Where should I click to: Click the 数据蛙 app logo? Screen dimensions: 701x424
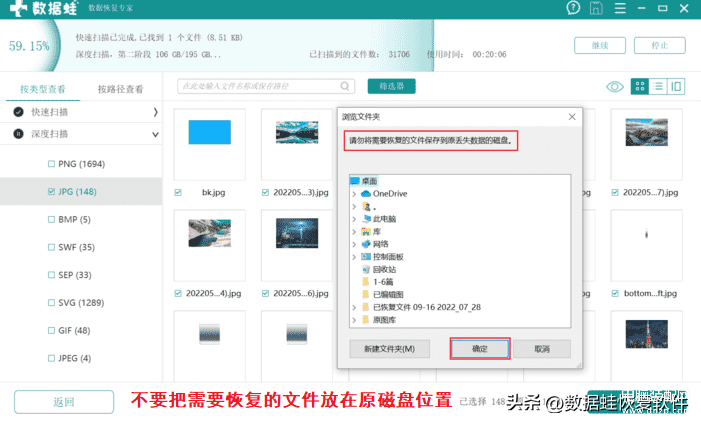(x=43, y=8)
